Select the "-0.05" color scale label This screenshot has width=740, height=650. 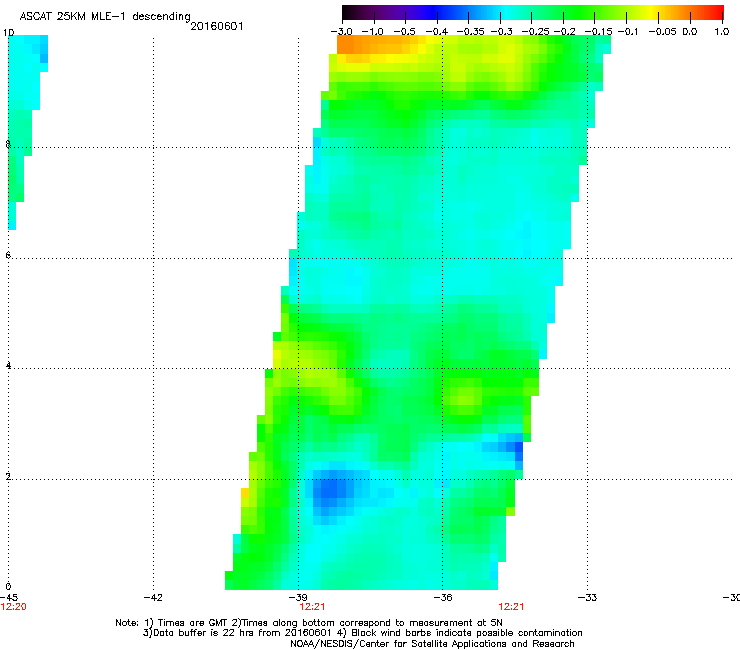pos(663,31)
